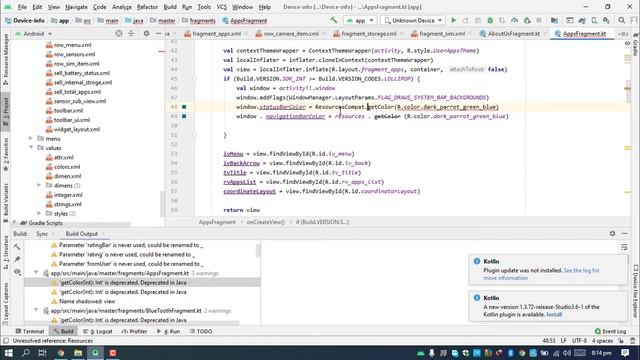The height and width of the screenshot is (360, 640).
Task: Click the Stop square icon in the toolbar
Action: pyautogui.click(x=539, y=20)
